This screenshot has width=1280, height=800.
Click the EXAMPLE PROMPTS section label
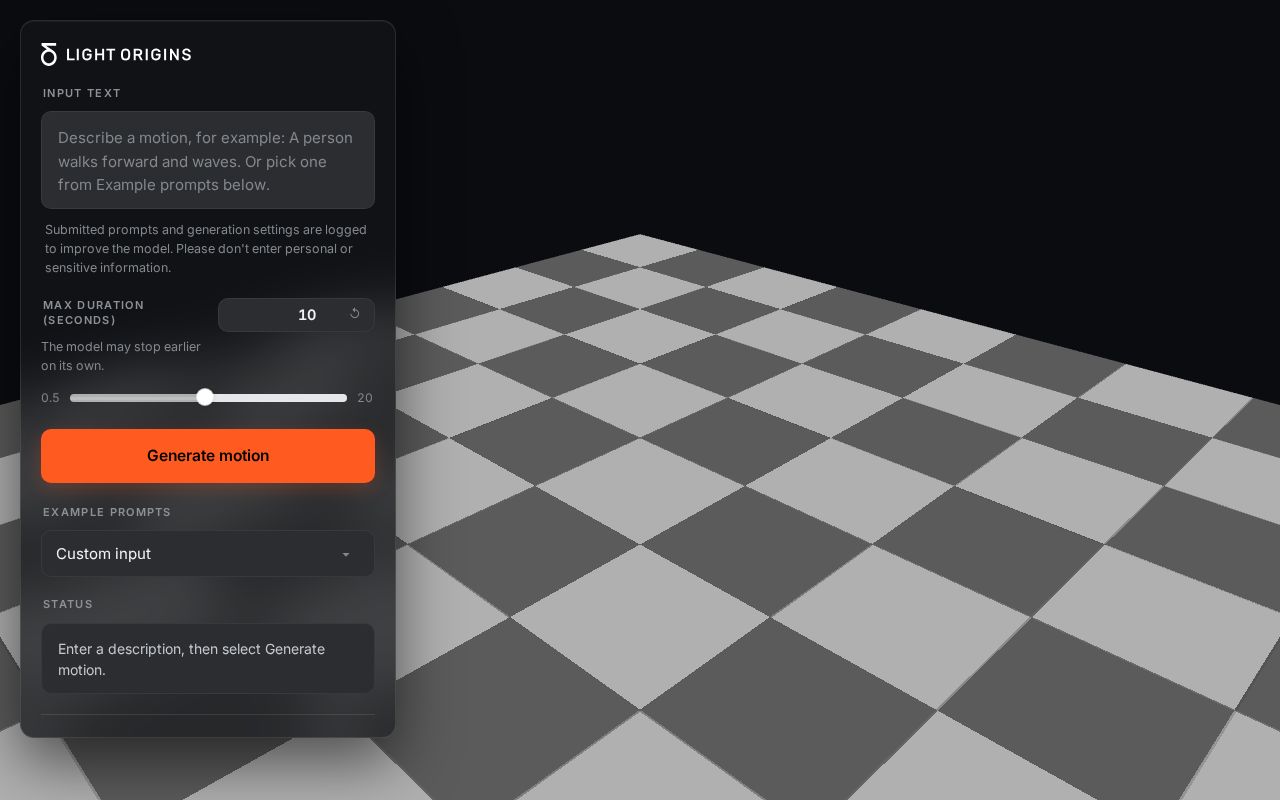point(107,512)
